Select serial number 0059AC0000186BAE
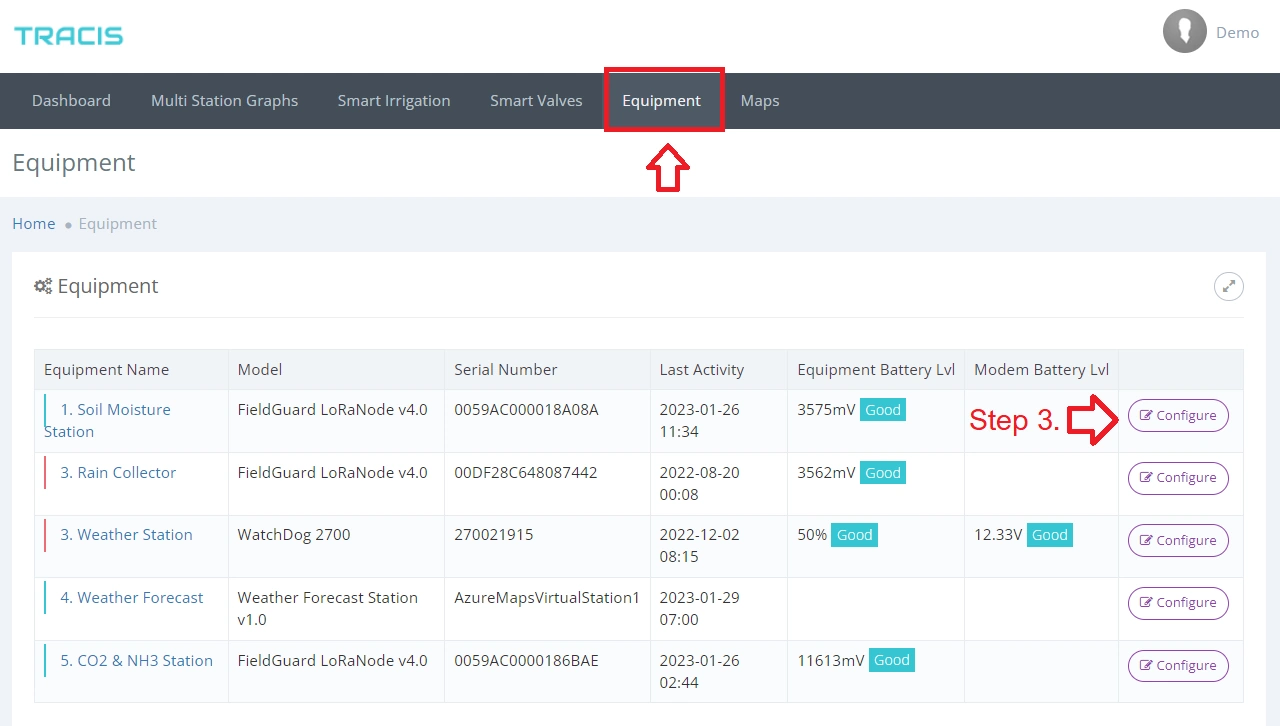1280x726 pixels. [x=526, y=661]
